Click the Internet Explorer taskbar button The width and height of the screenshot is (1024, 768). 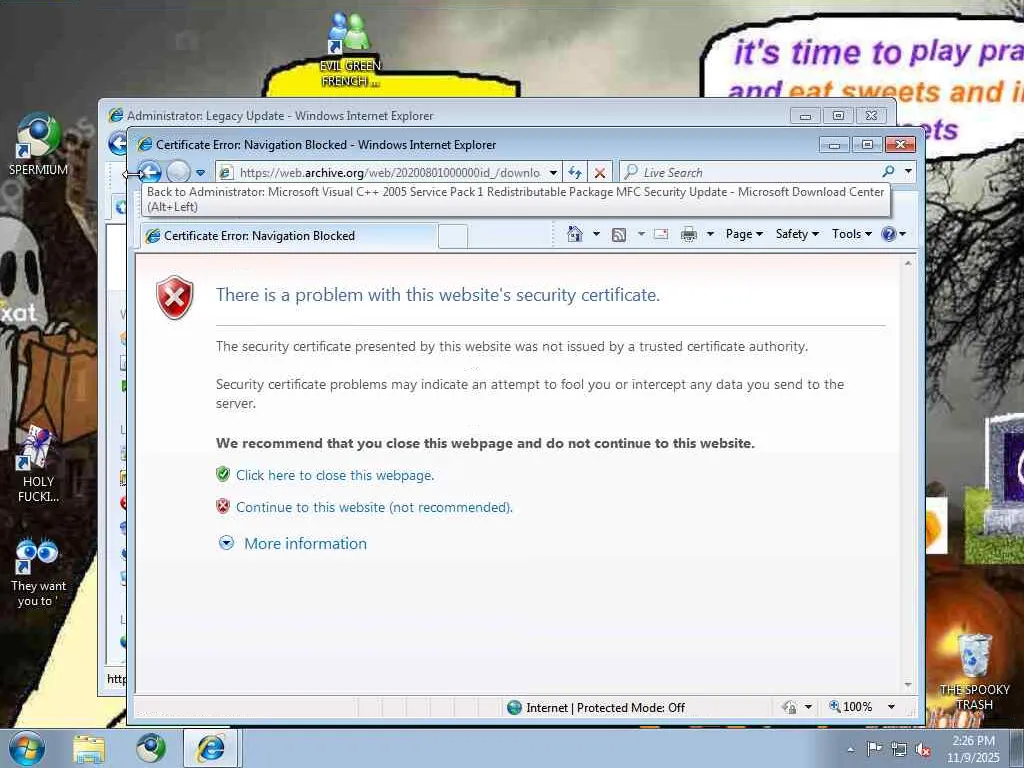tap(211, 748)
